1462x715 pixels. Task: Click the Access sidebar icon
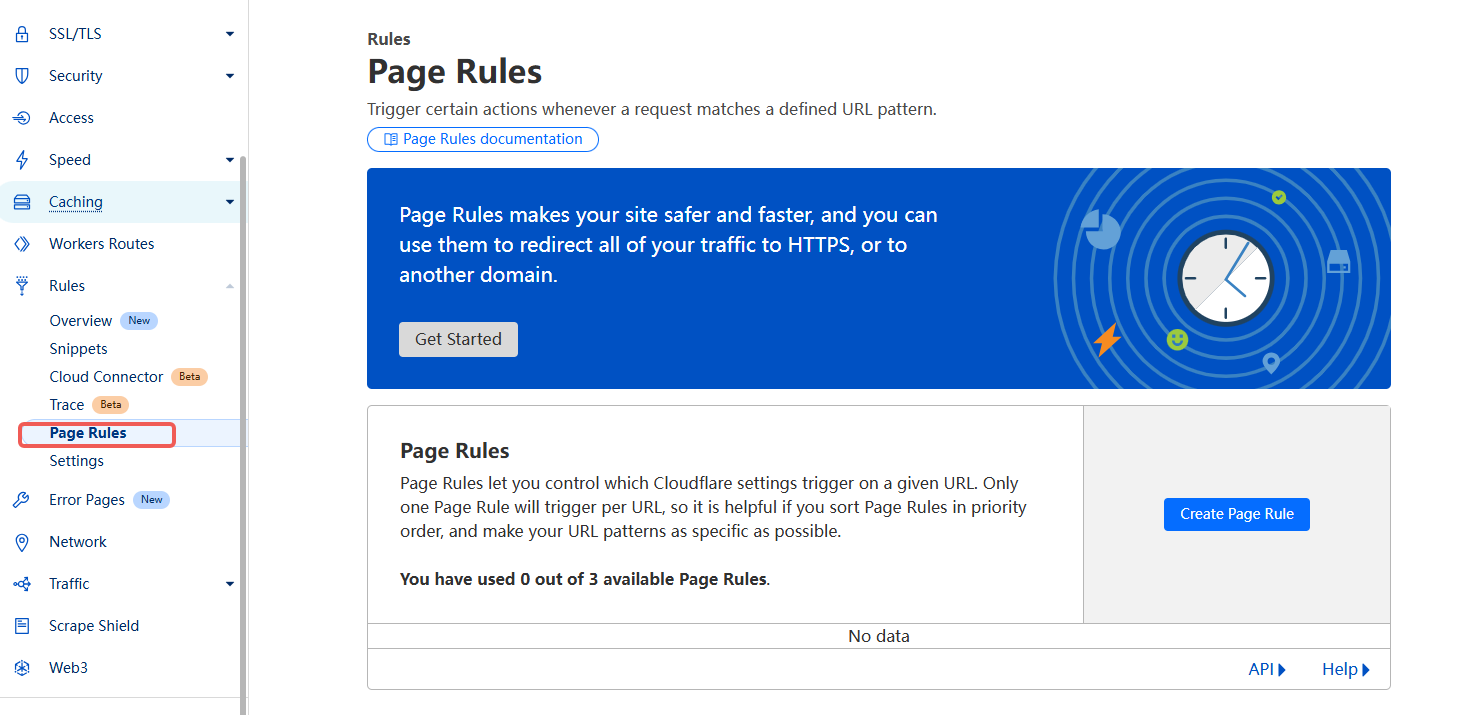coord(22,118)
